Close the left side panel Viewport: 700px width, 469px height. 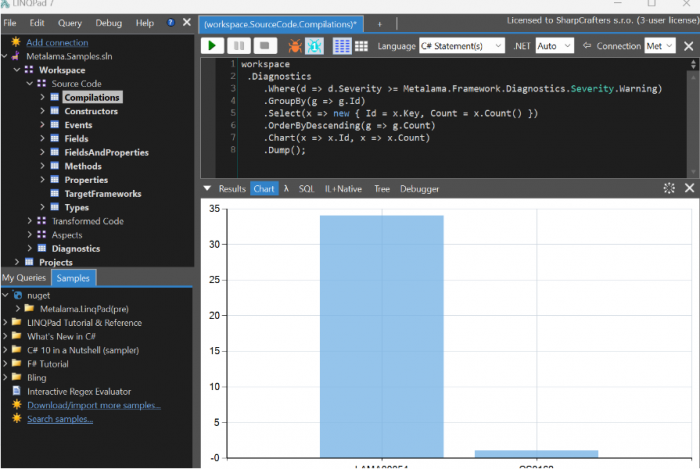[187, 22]
